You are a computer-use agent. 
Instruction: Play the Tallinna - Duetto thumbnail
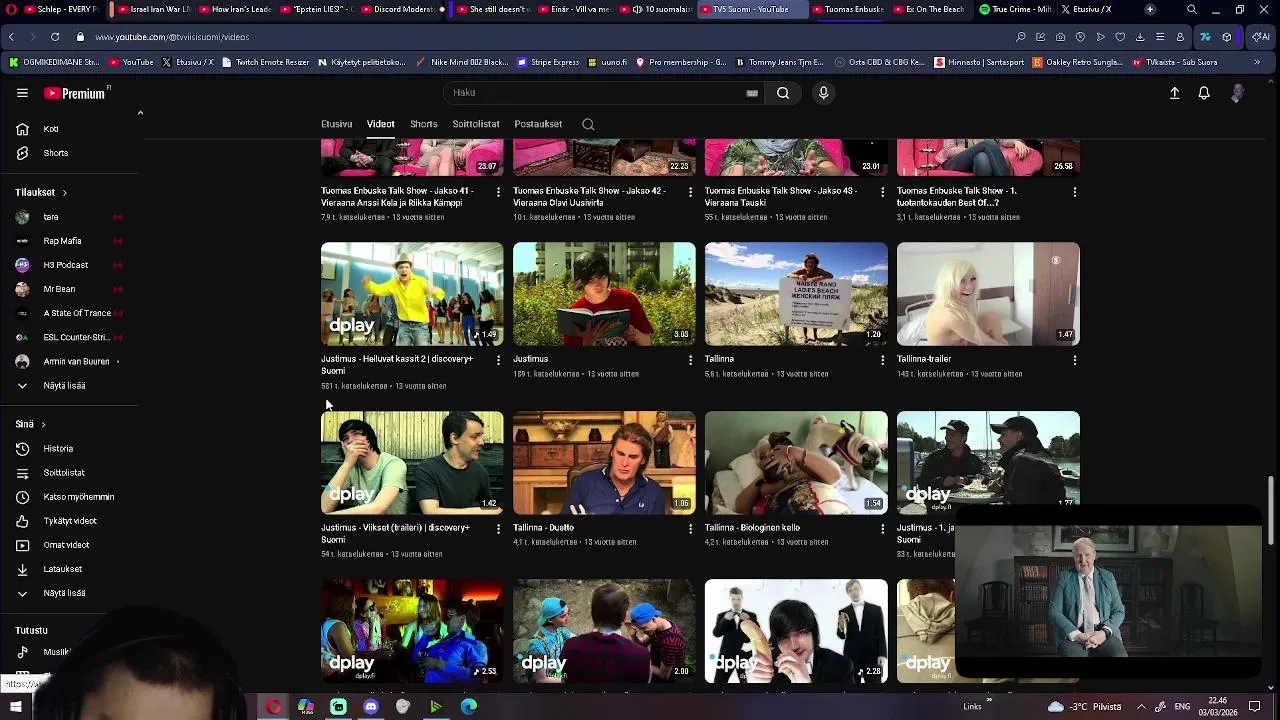tap(604, 463)
